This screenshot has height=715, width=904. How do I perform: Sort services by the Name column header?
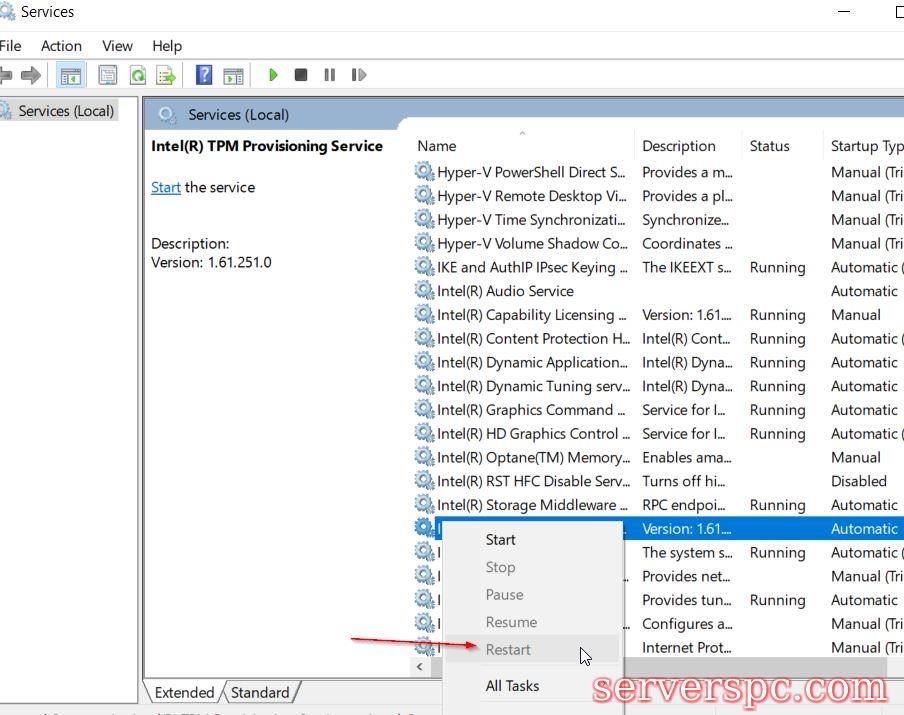point(437,146)
